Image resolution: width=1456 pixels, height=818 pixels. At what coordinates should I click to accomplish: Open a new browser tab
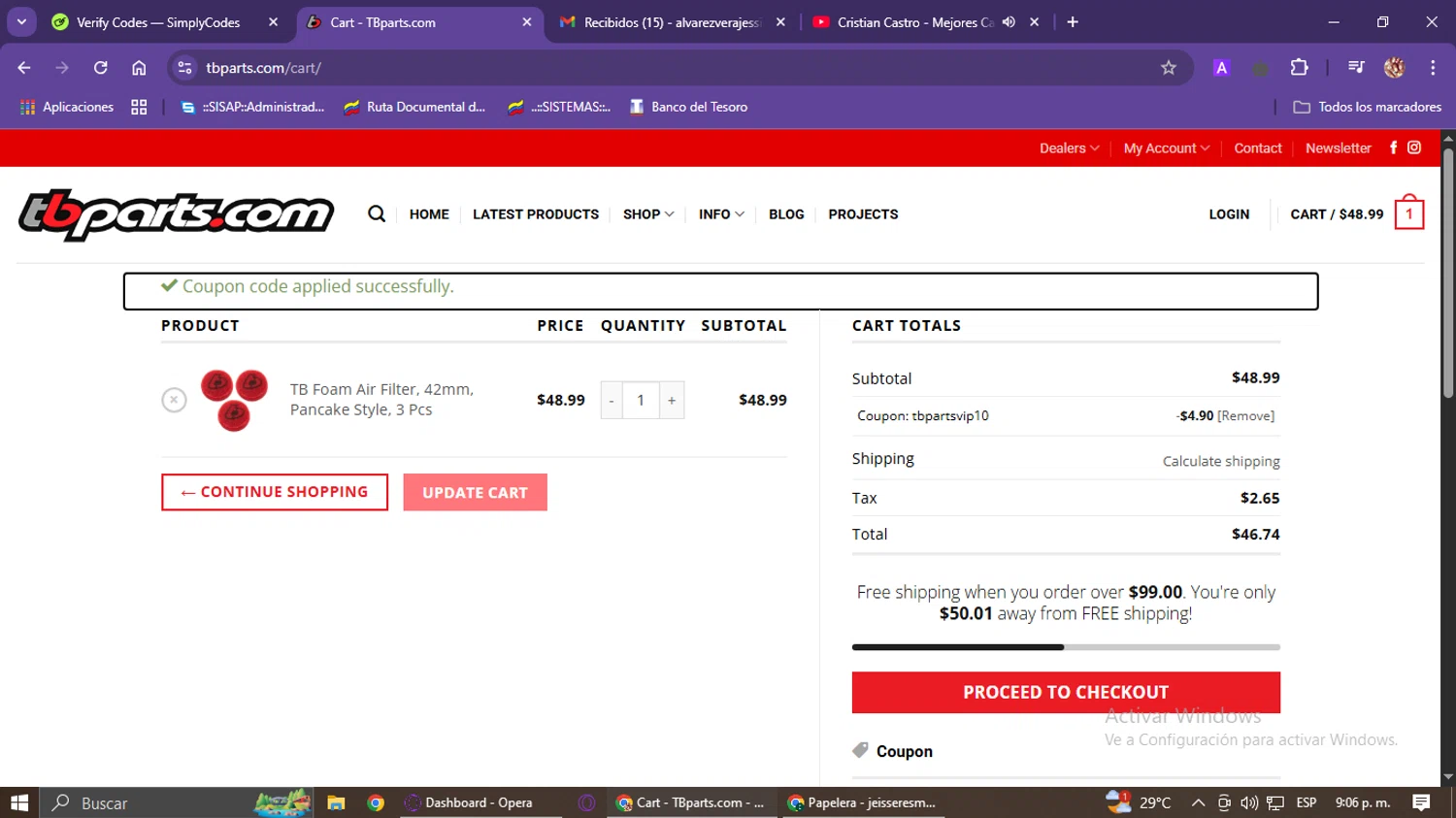[1073, 22]
